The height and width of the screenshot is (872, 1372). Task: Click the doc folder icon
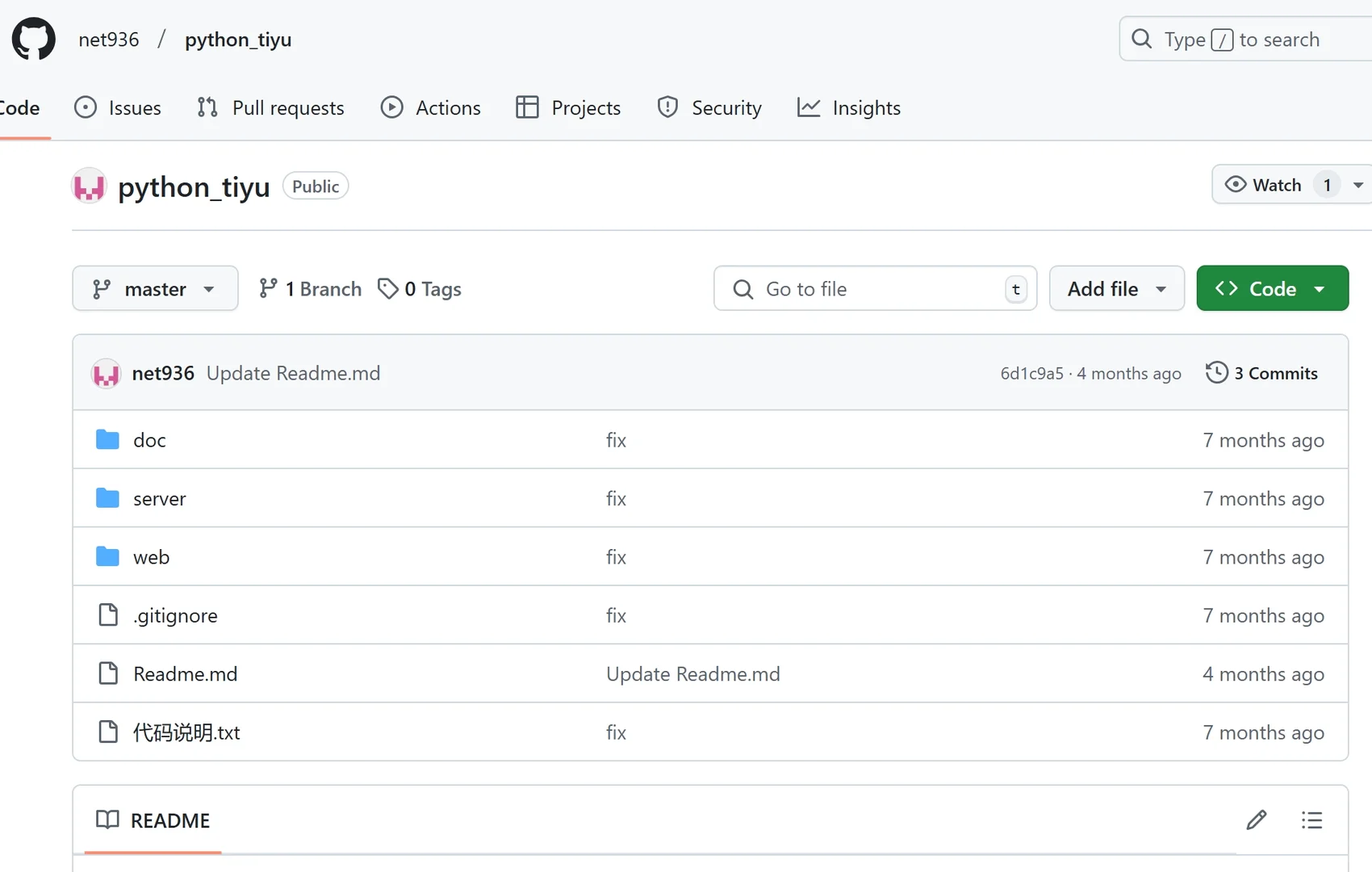107,439
